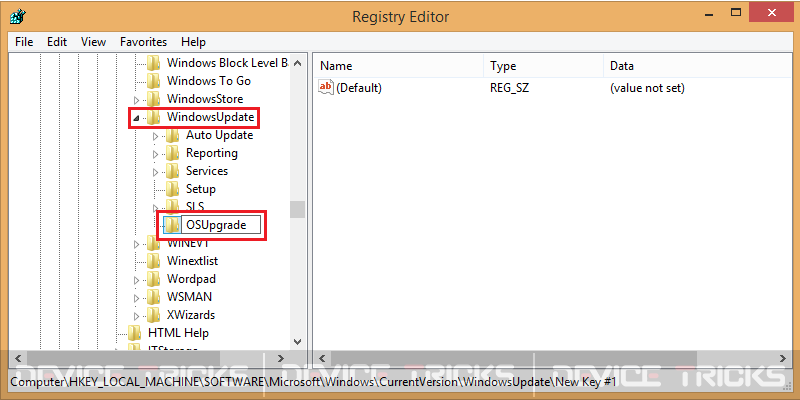Click the tree pane scroll right arrow

pos(280,358)
